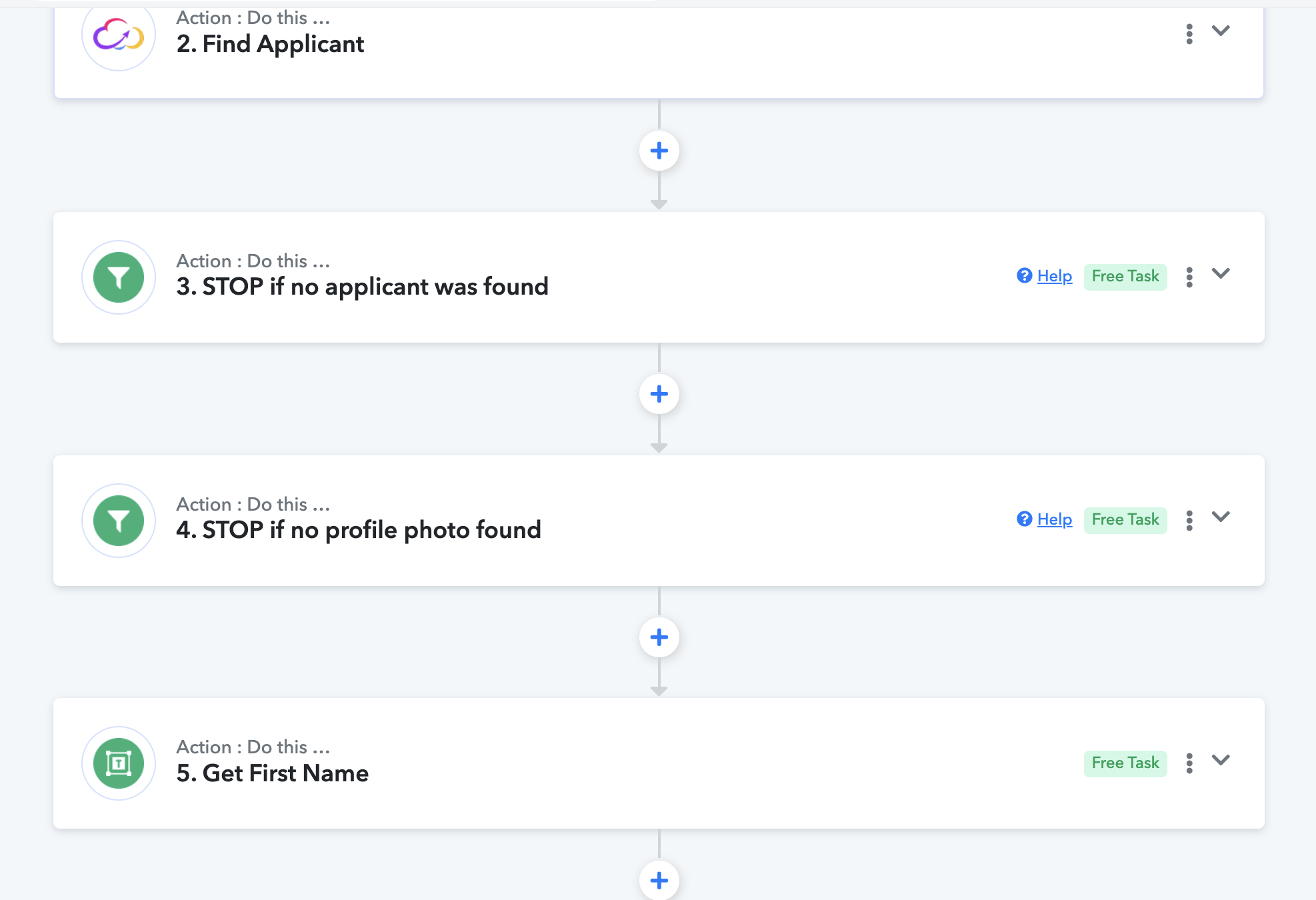
Task: Open the three-dot menu for Find Applicant
Action: (1189, 34)
